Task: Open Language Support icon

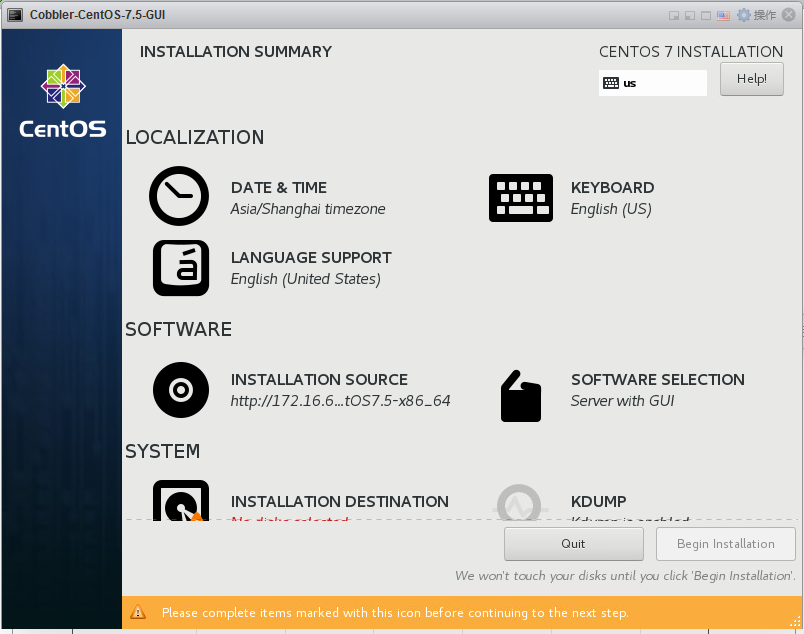Action: click(x=180, y=268)
